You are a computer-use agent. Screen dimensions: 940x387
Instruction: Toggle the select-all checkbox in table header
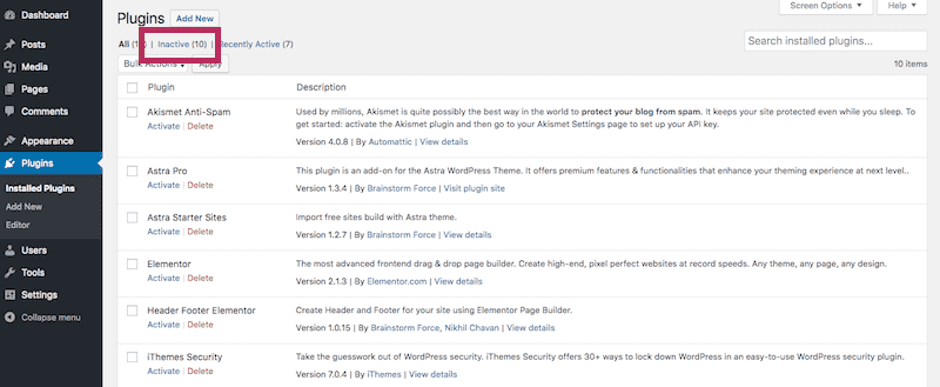(132, 87)
